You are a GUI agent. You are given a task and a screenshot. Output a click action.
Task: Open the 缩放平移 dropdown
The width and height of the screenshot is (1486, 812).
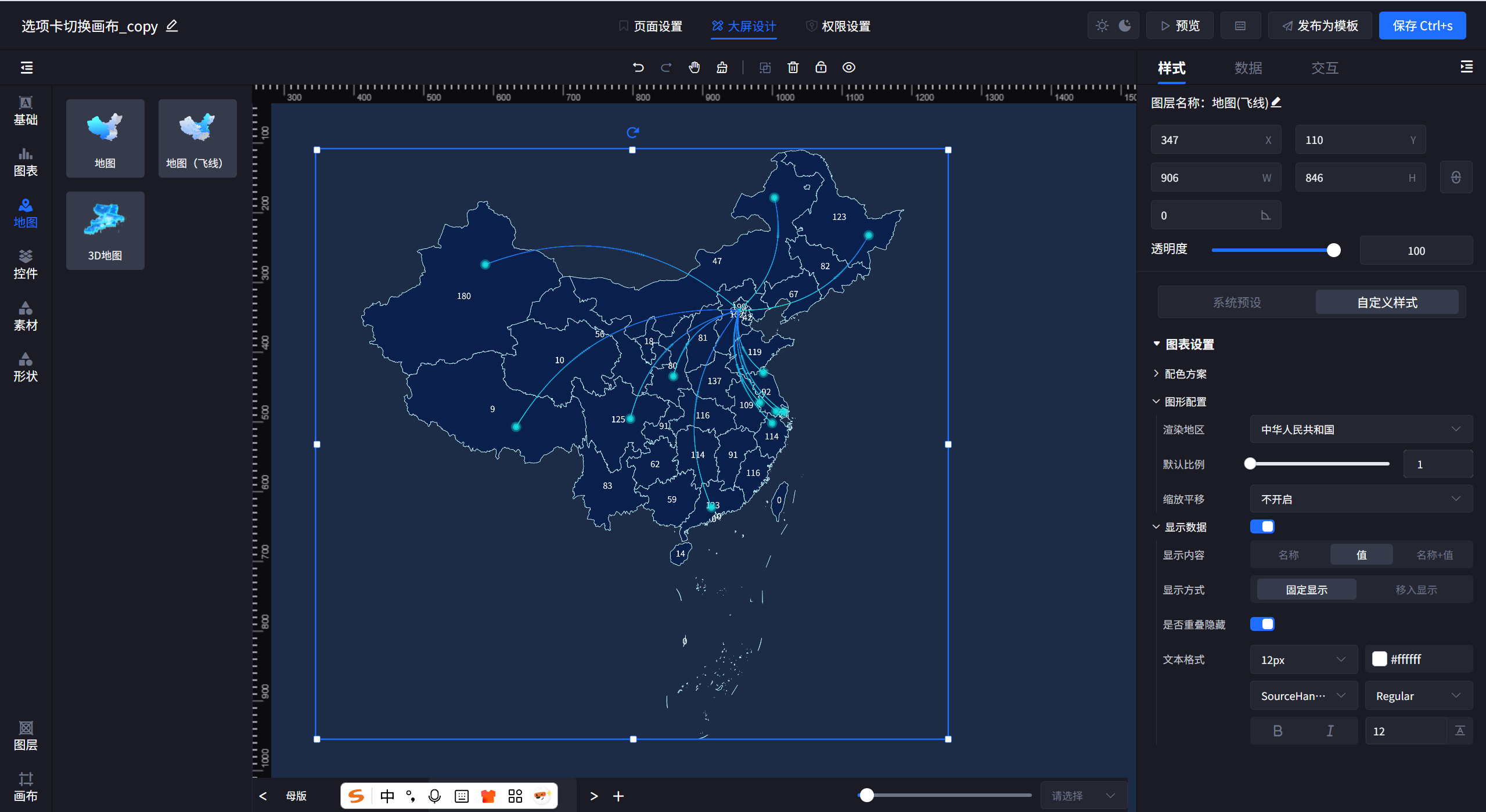click(x=1361, y=499)
